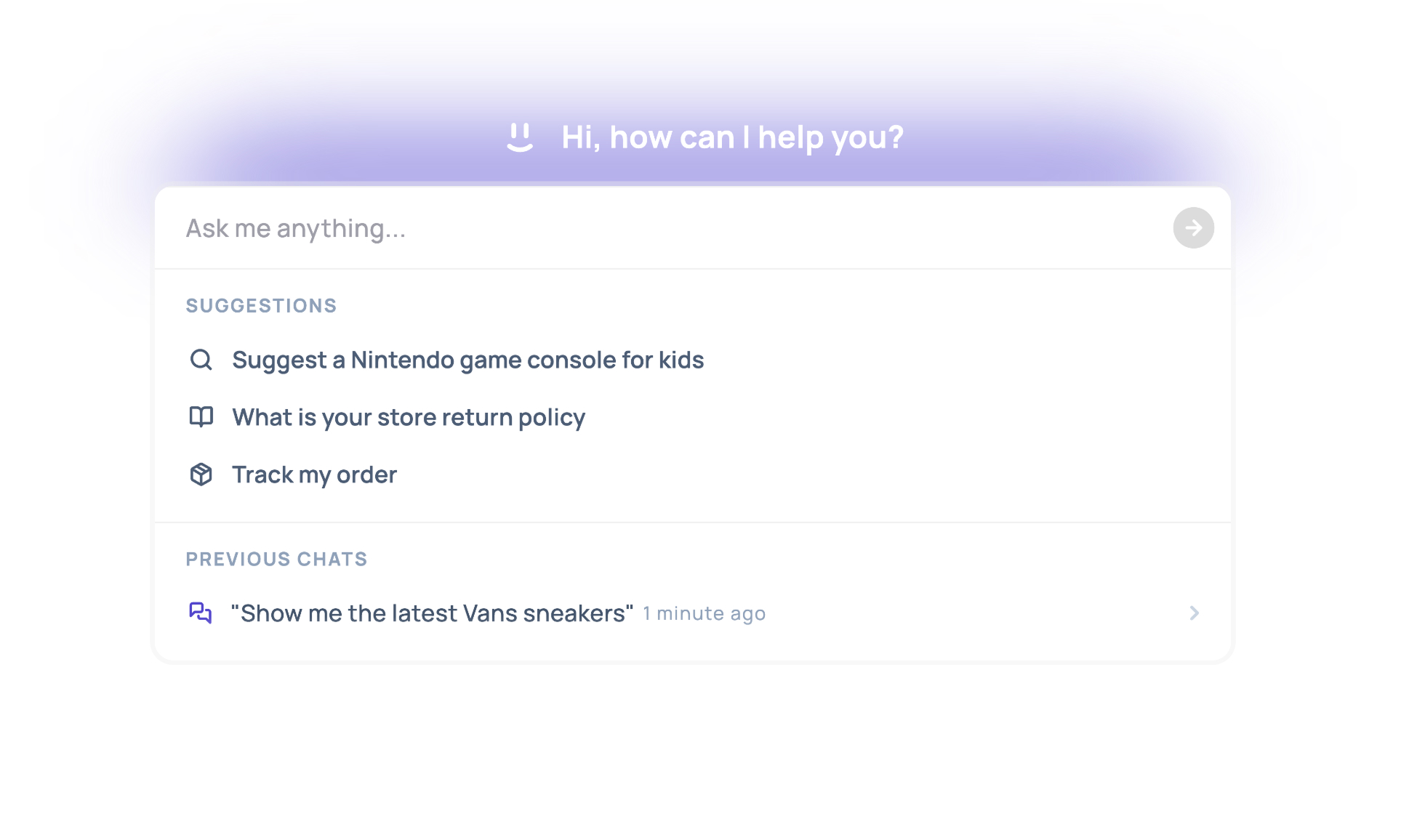Click the magnifying glass search icon

click(x=201, y=360)
